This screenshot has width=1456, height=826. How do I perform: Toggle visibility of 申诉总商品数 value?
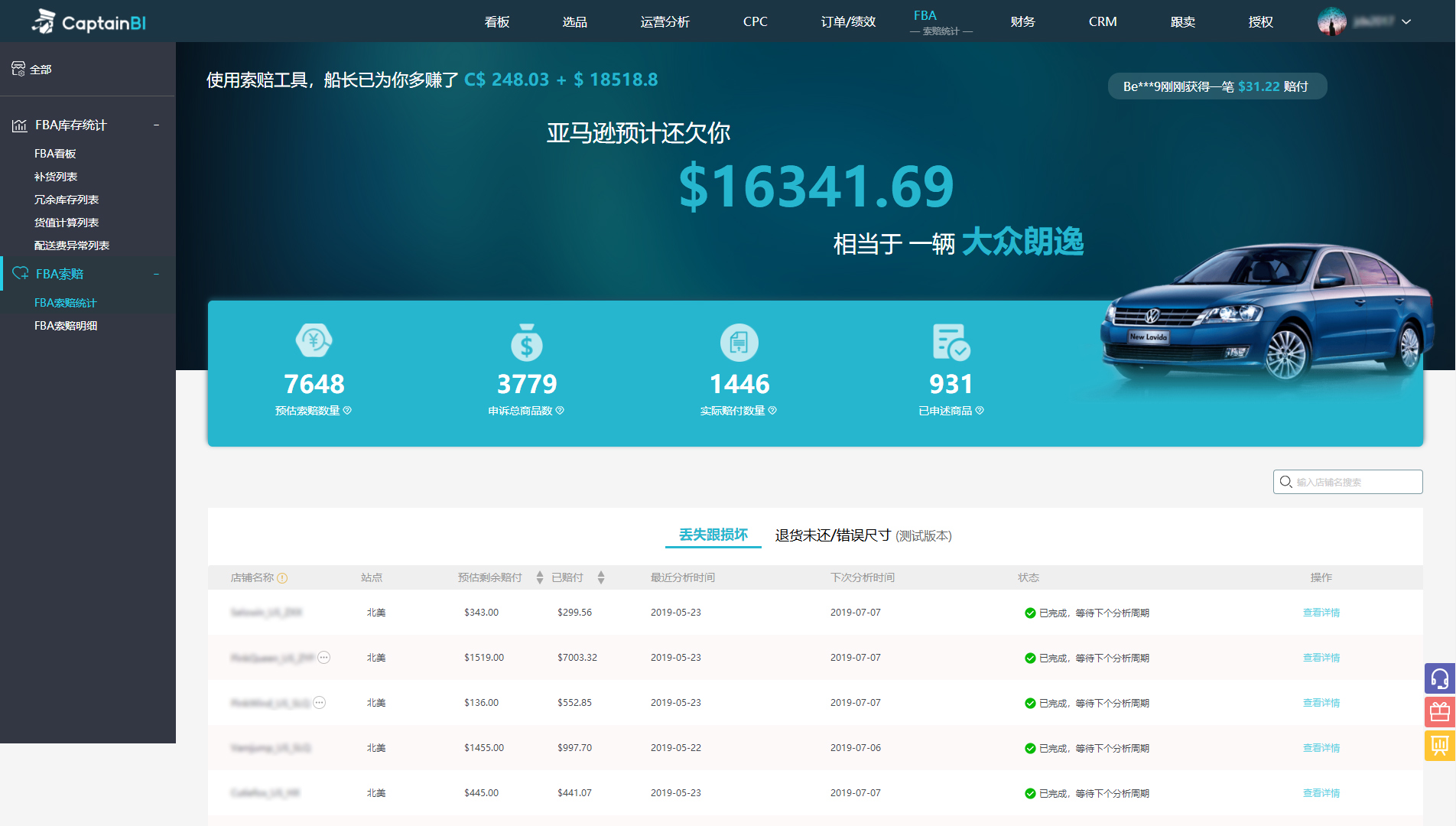(559, 411)
